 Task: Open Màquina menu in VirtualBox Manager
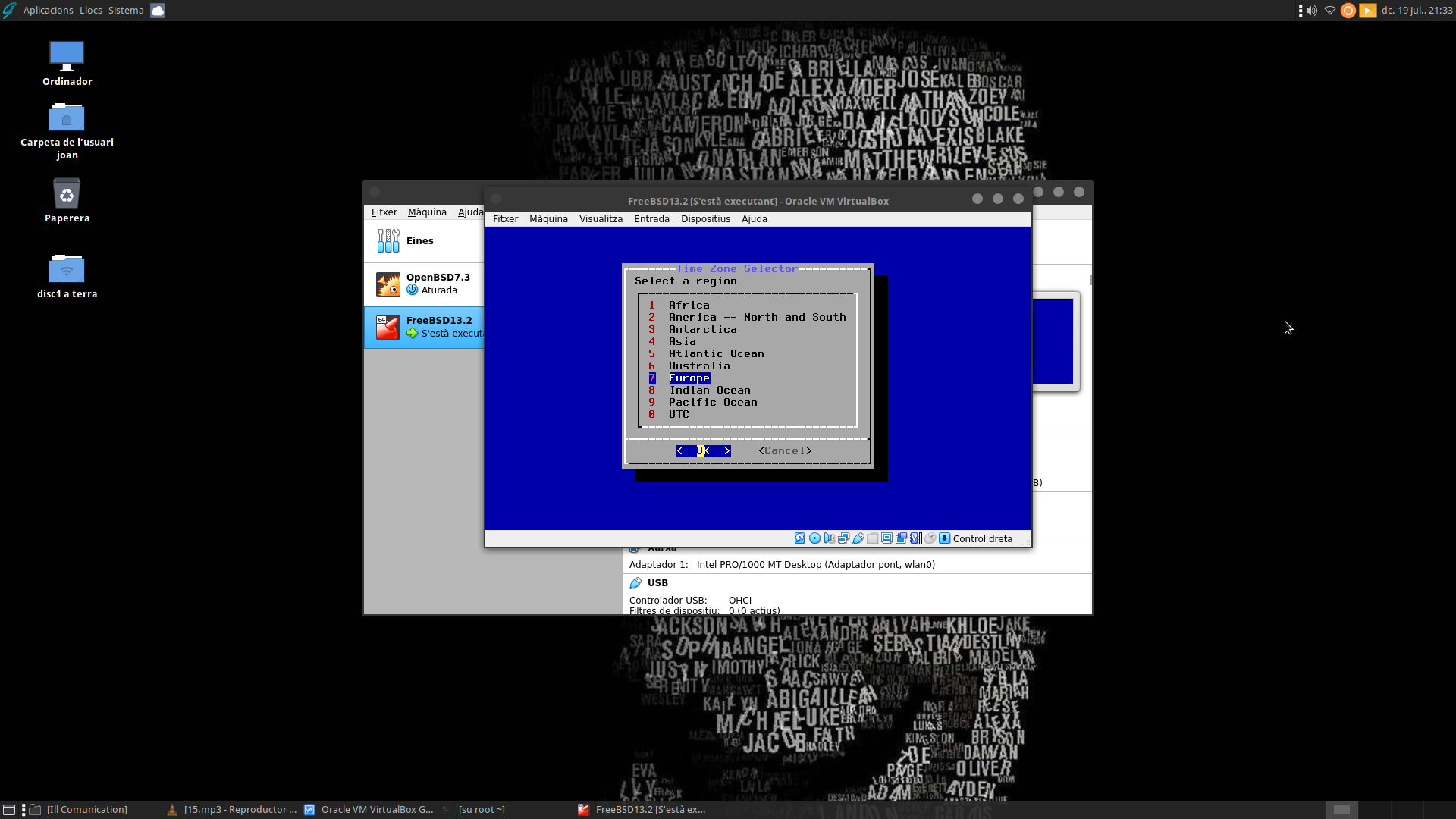click(x=427, y=212)
